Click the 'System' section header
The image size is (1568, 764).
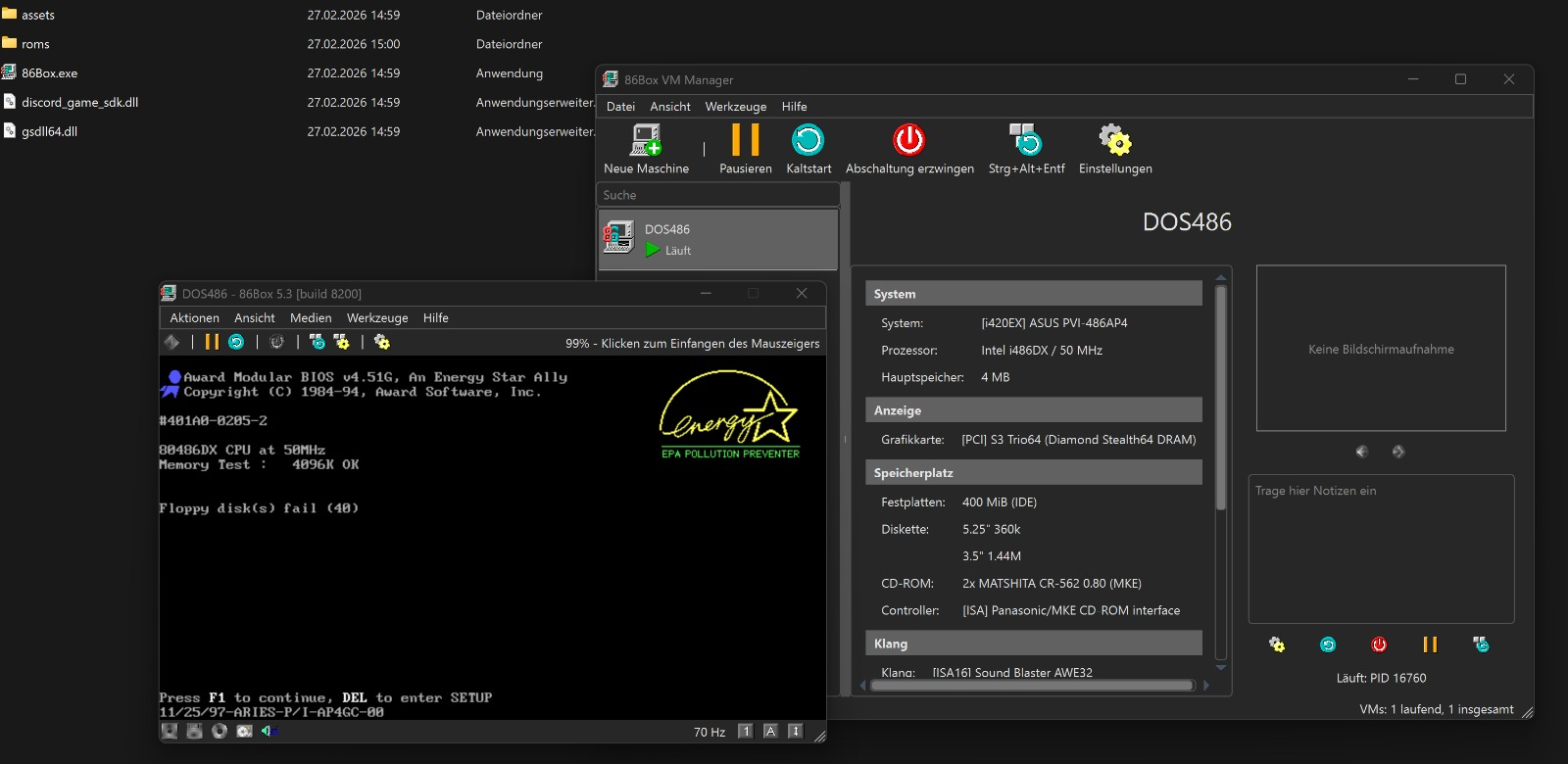tap(1034, 294)
